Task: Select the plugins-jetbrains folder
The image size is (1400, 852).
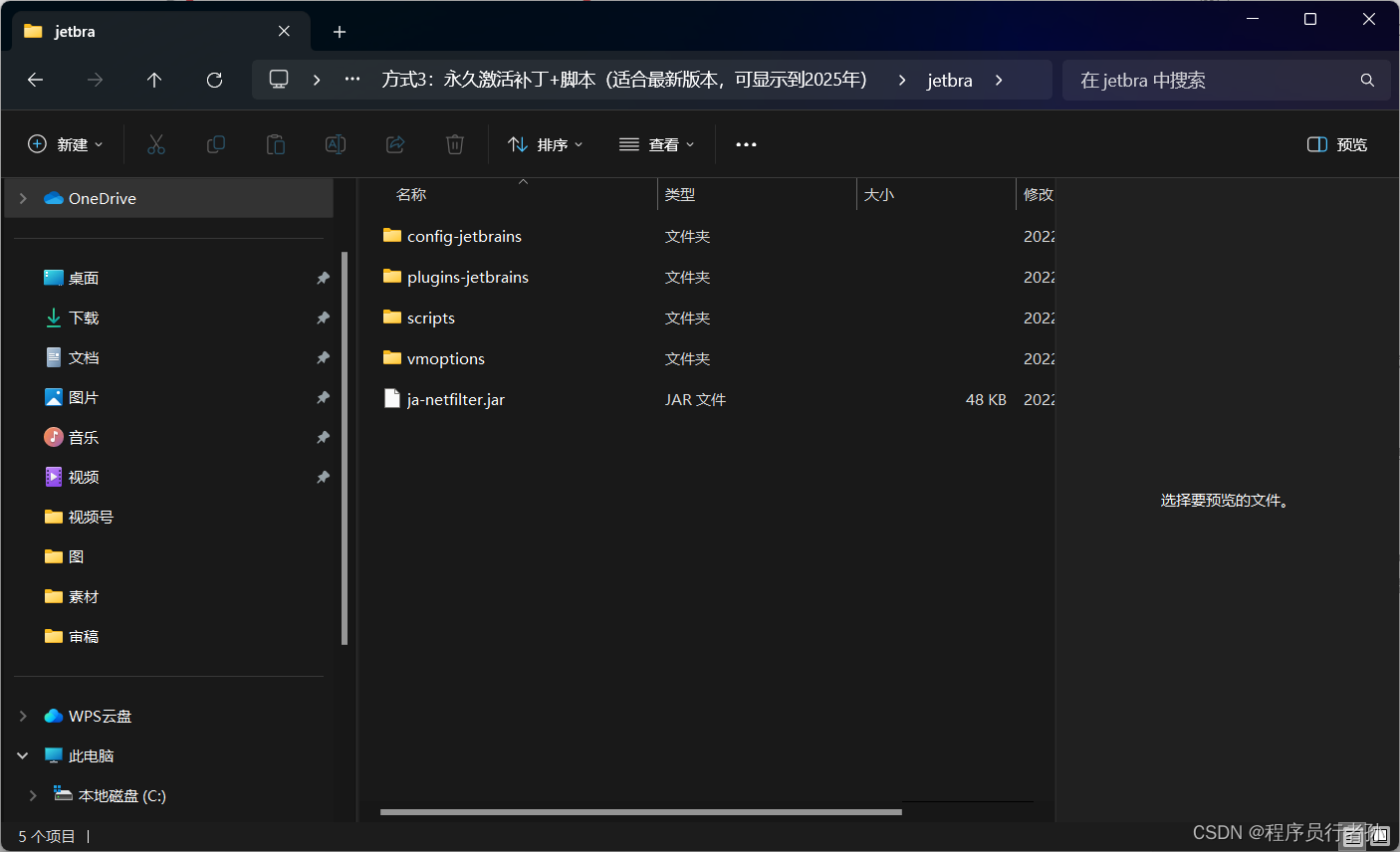Action: coord(468,277)
